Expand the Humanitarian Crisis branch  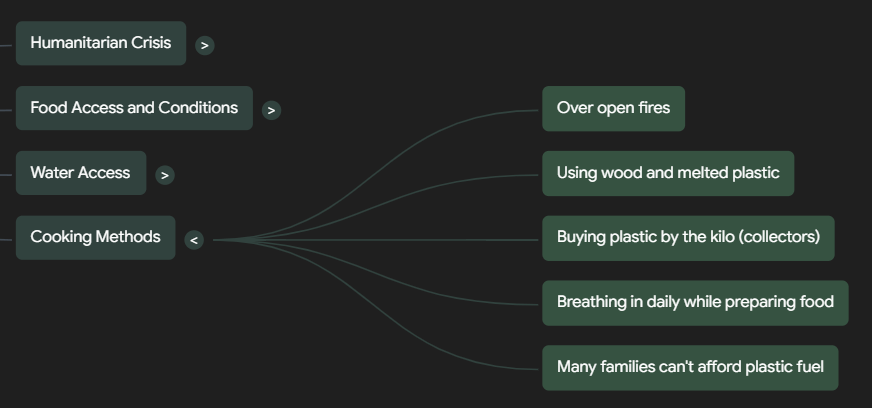[x=205, y=45]
